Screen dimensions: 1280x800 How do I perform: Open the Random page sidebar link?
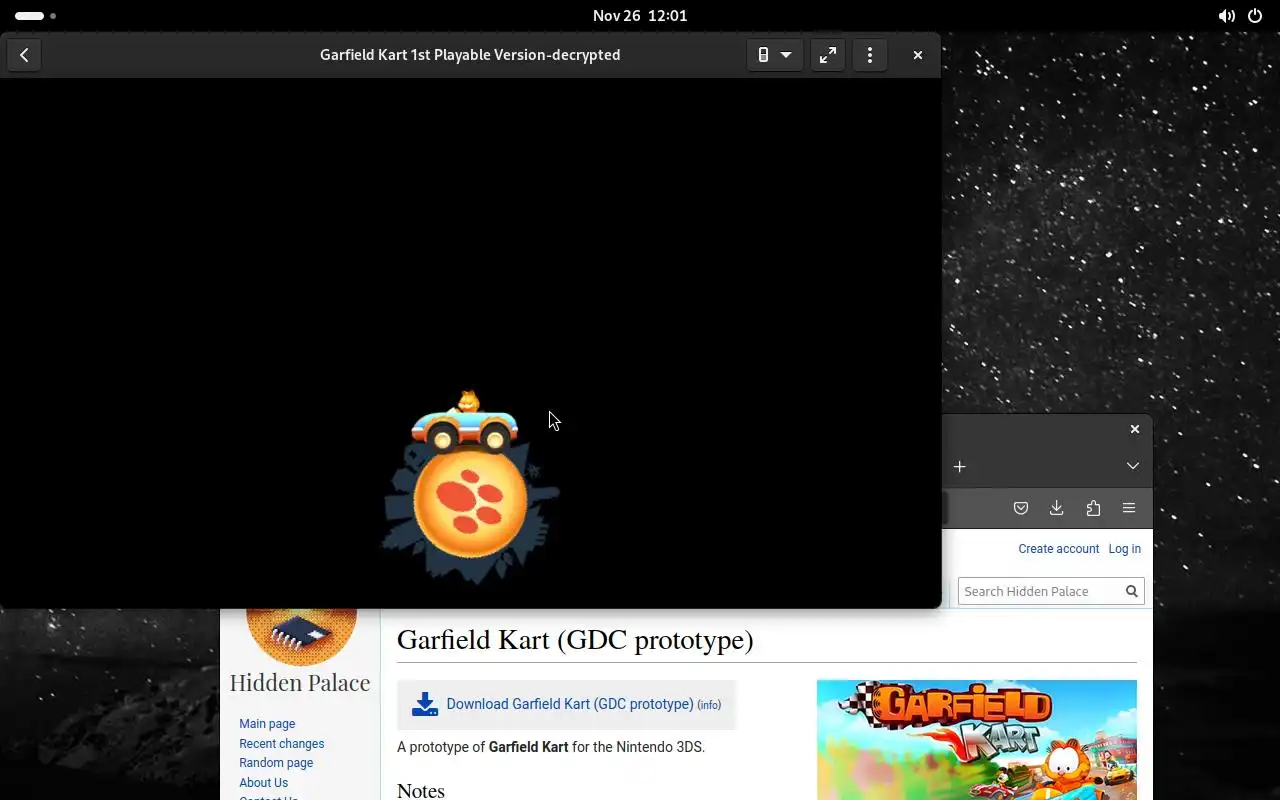[x=276, y=763]
